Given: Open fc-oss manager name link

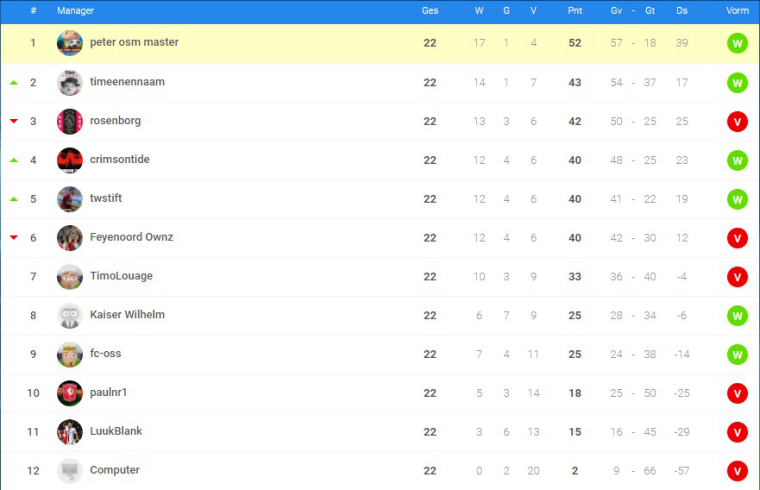Looking at the screenshot, I should (x=105, y=353).
